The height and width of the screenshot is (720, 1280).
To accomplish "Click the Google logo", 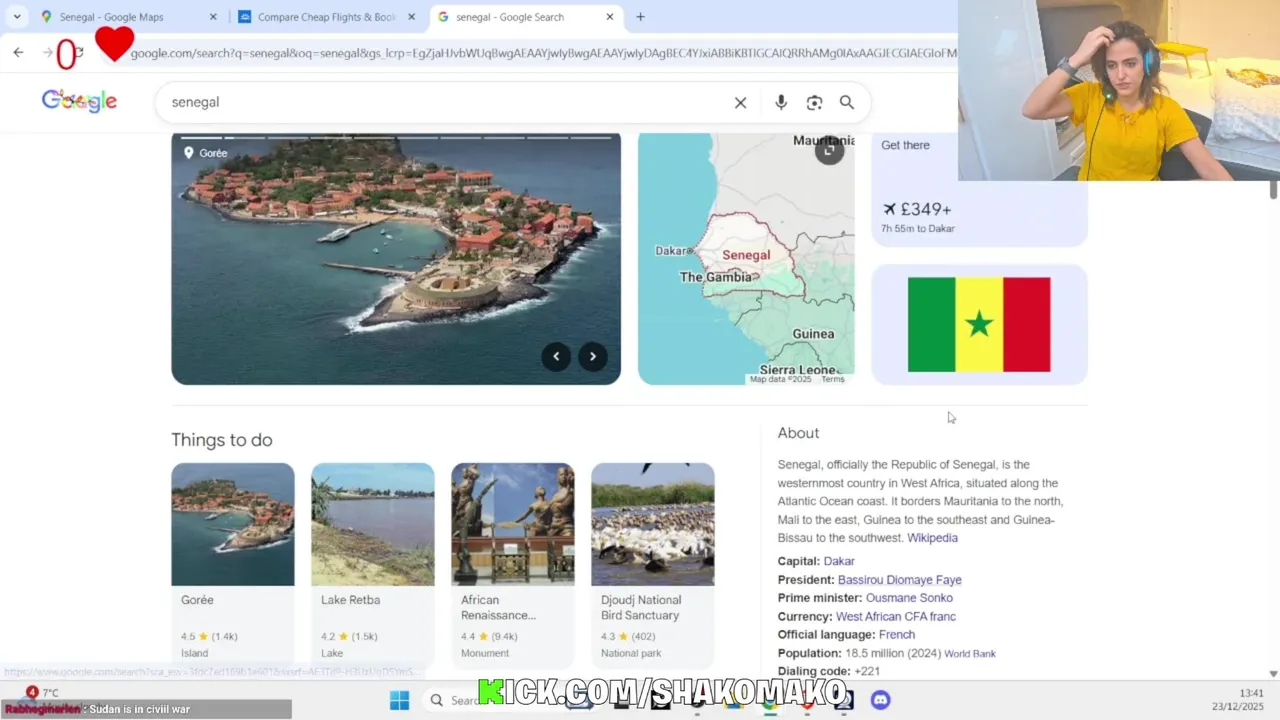I will click(79, 101).
